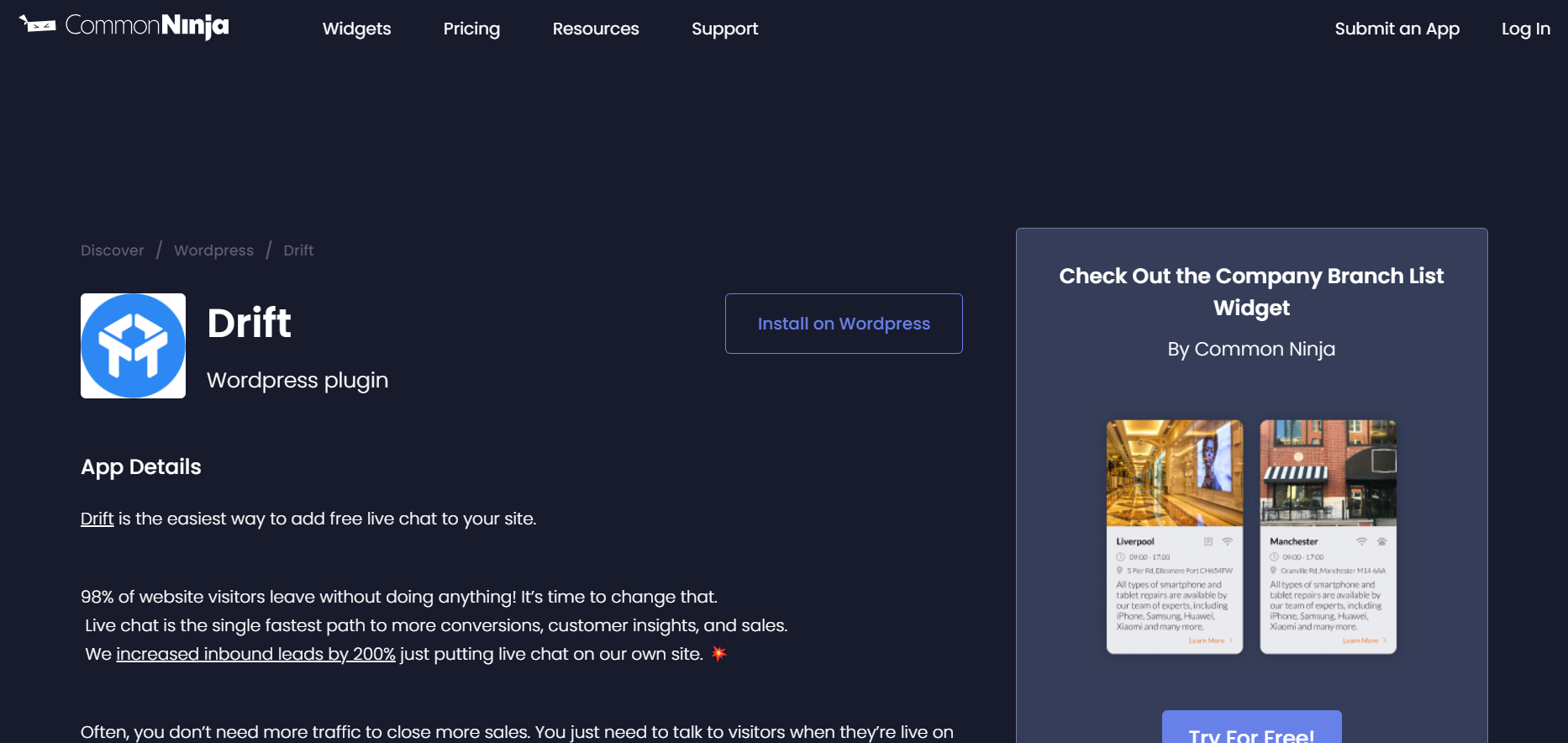Open the Pricing page
The image size is (1568, 743).
(471, 29)
